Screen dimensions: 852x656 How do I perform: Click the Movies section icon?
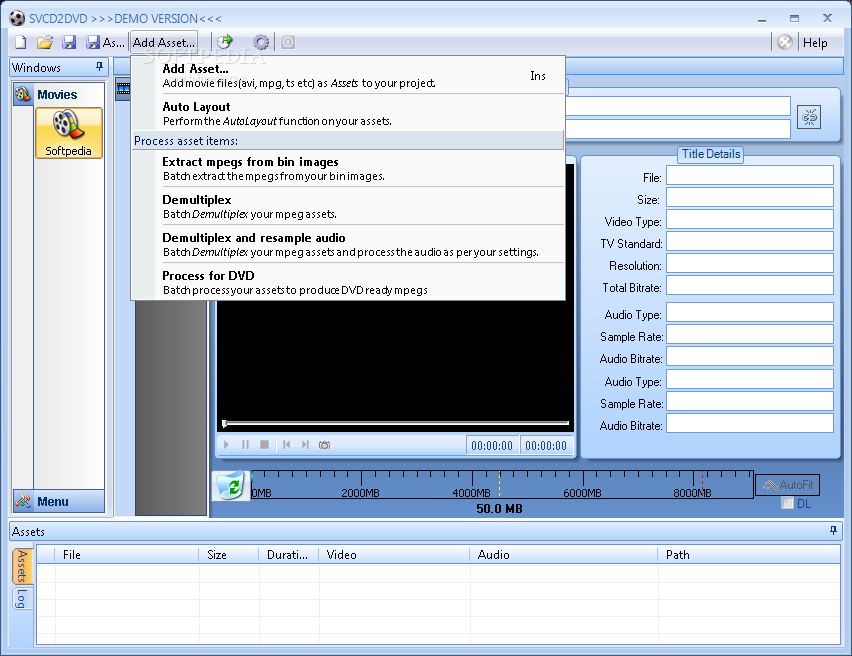click(x=23, y=94)
